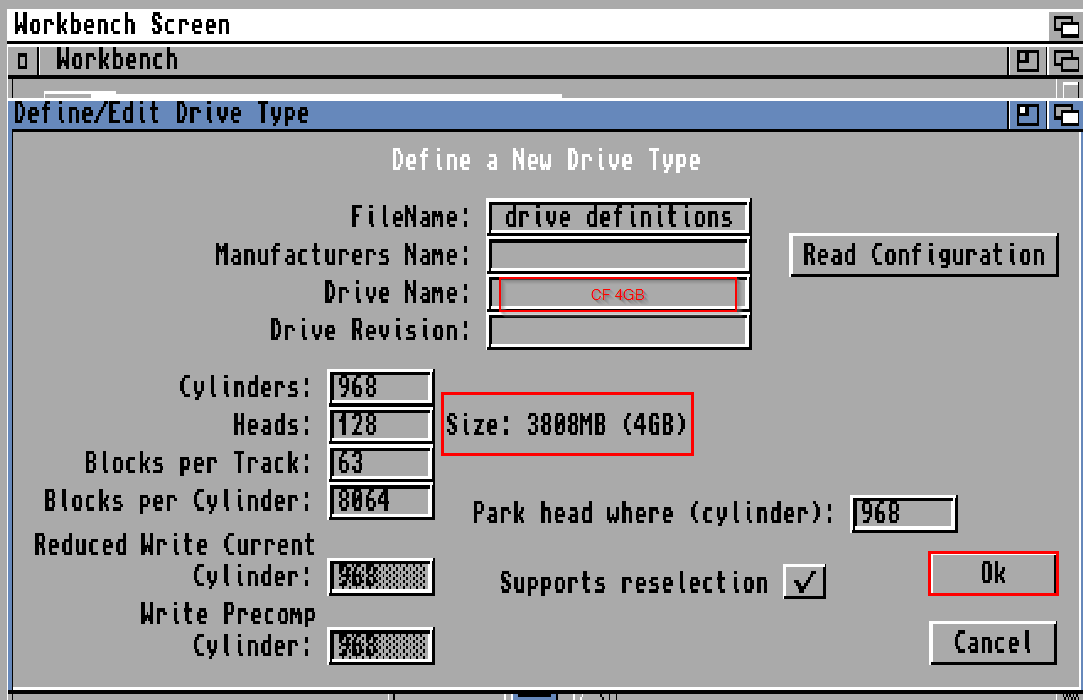Select the Blocks per Track field
The height and width of the screenshot is (700, 1083).
pos(380,463)
